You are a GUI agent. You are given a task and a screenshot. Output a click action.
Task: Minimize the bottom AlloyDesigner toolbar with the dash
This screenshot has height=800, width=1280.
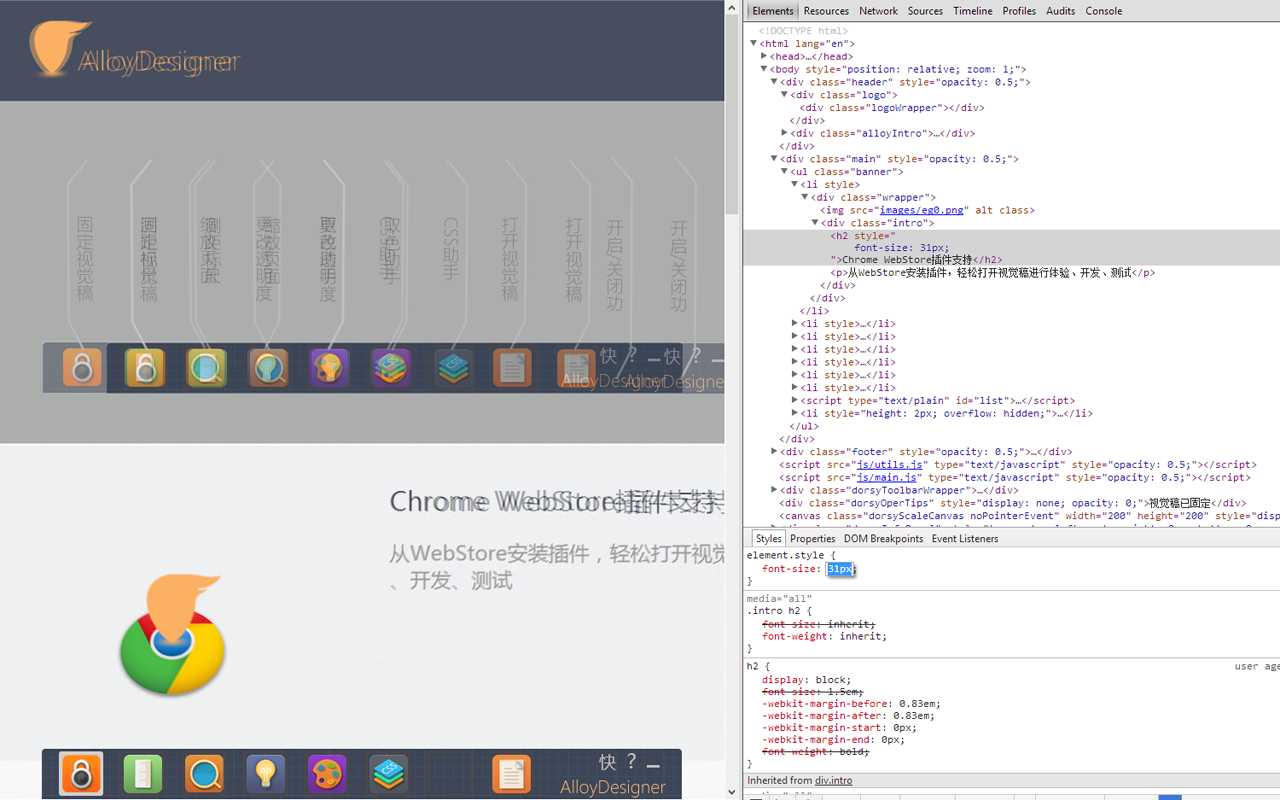click(x=653, y=765)
